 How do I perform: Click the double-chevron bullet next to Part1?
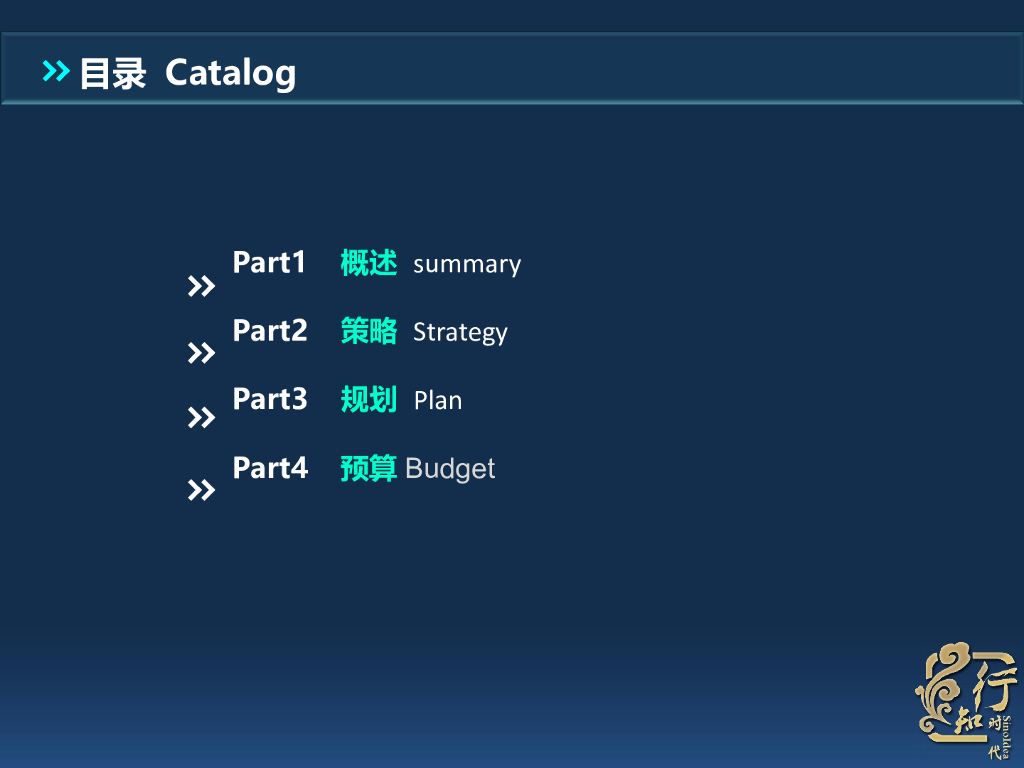(201, 288)
